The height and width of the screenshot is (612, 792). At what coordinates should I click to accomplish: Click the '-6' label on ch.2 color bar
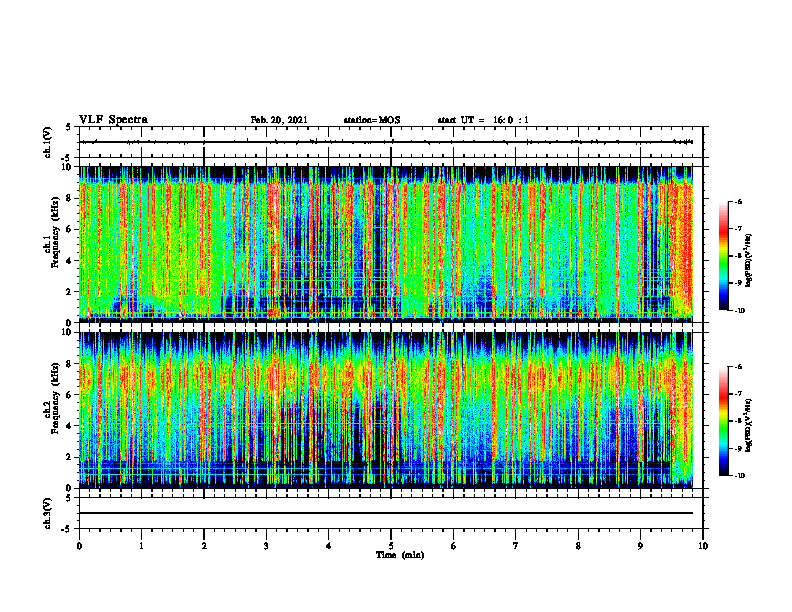coord(739,367)
